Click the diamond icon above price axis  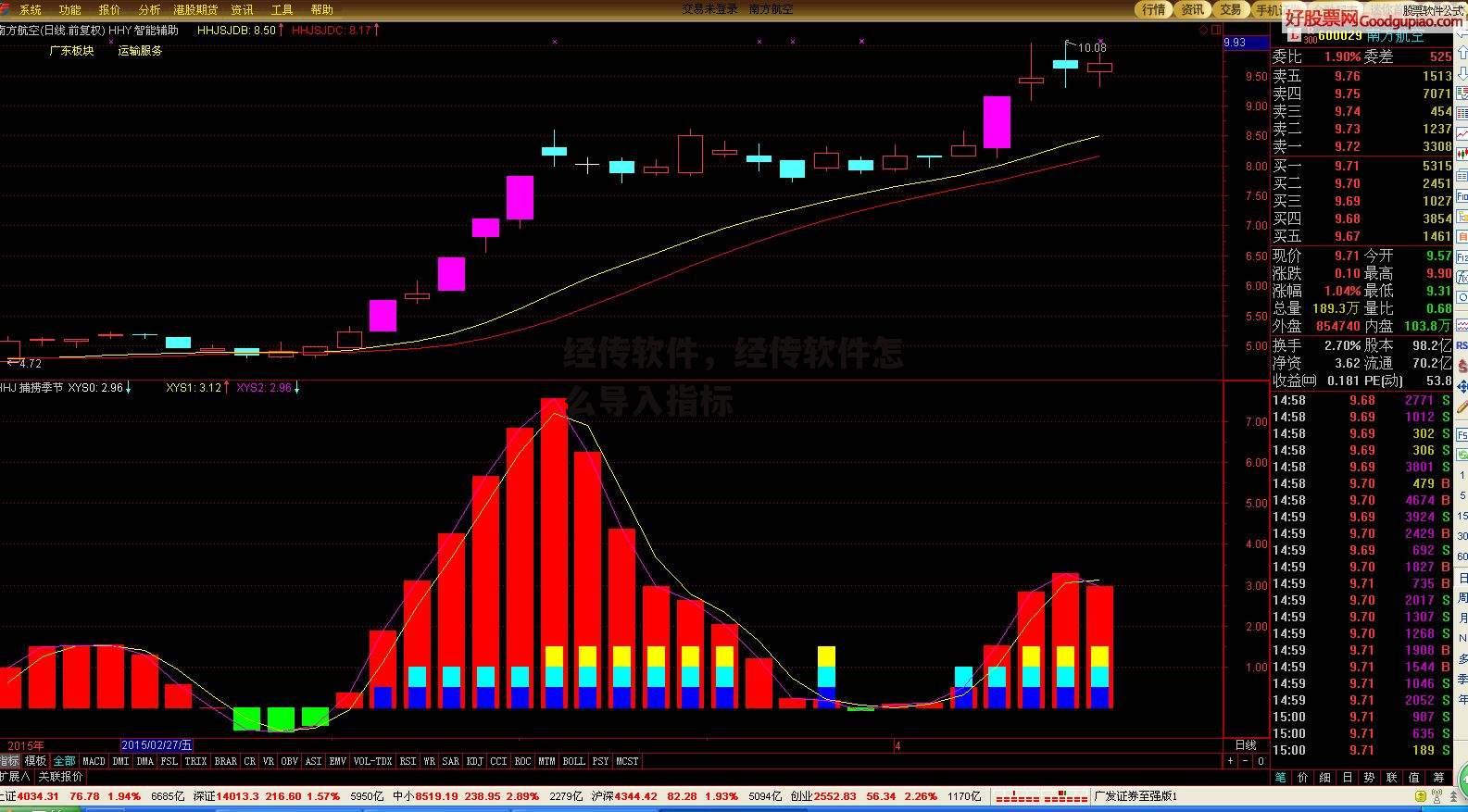tap(1203, 30)
